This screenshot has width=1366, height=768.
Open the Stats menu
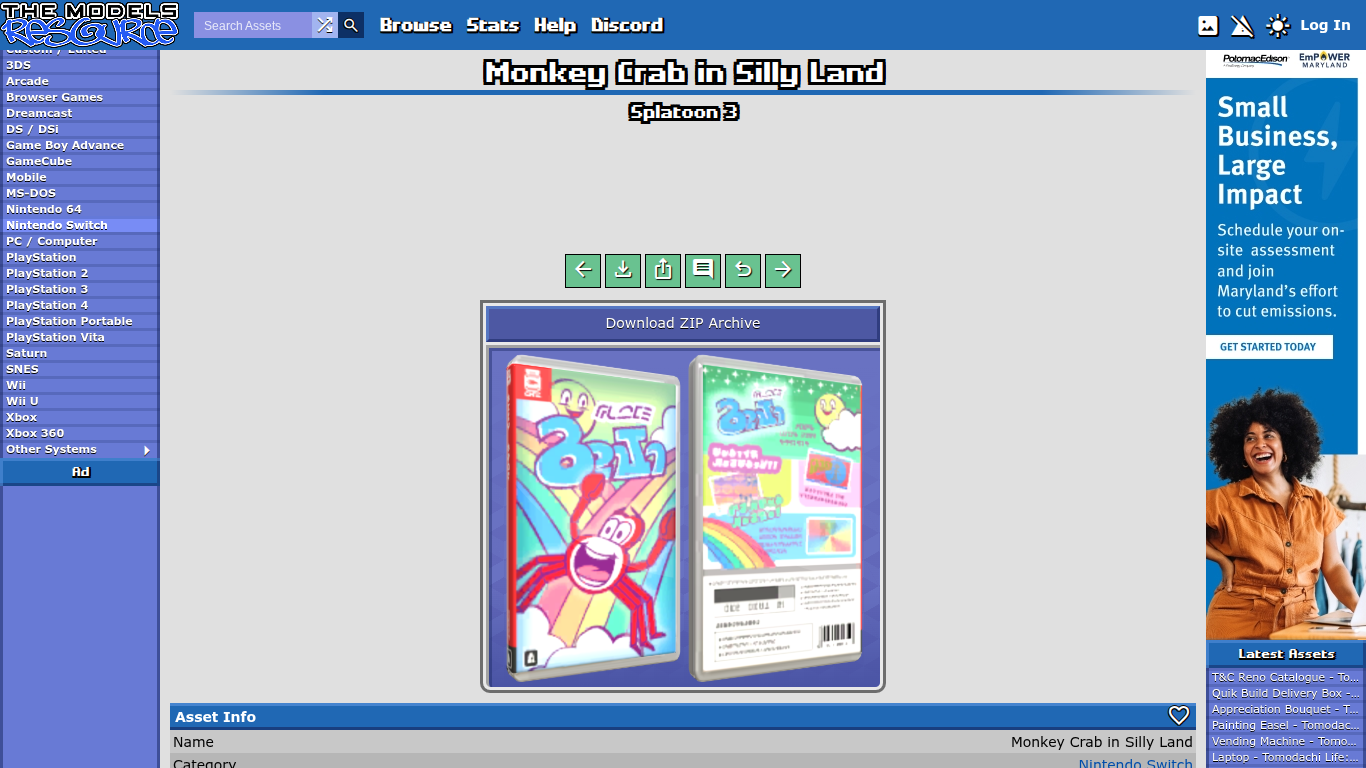[x=493, y=25]
